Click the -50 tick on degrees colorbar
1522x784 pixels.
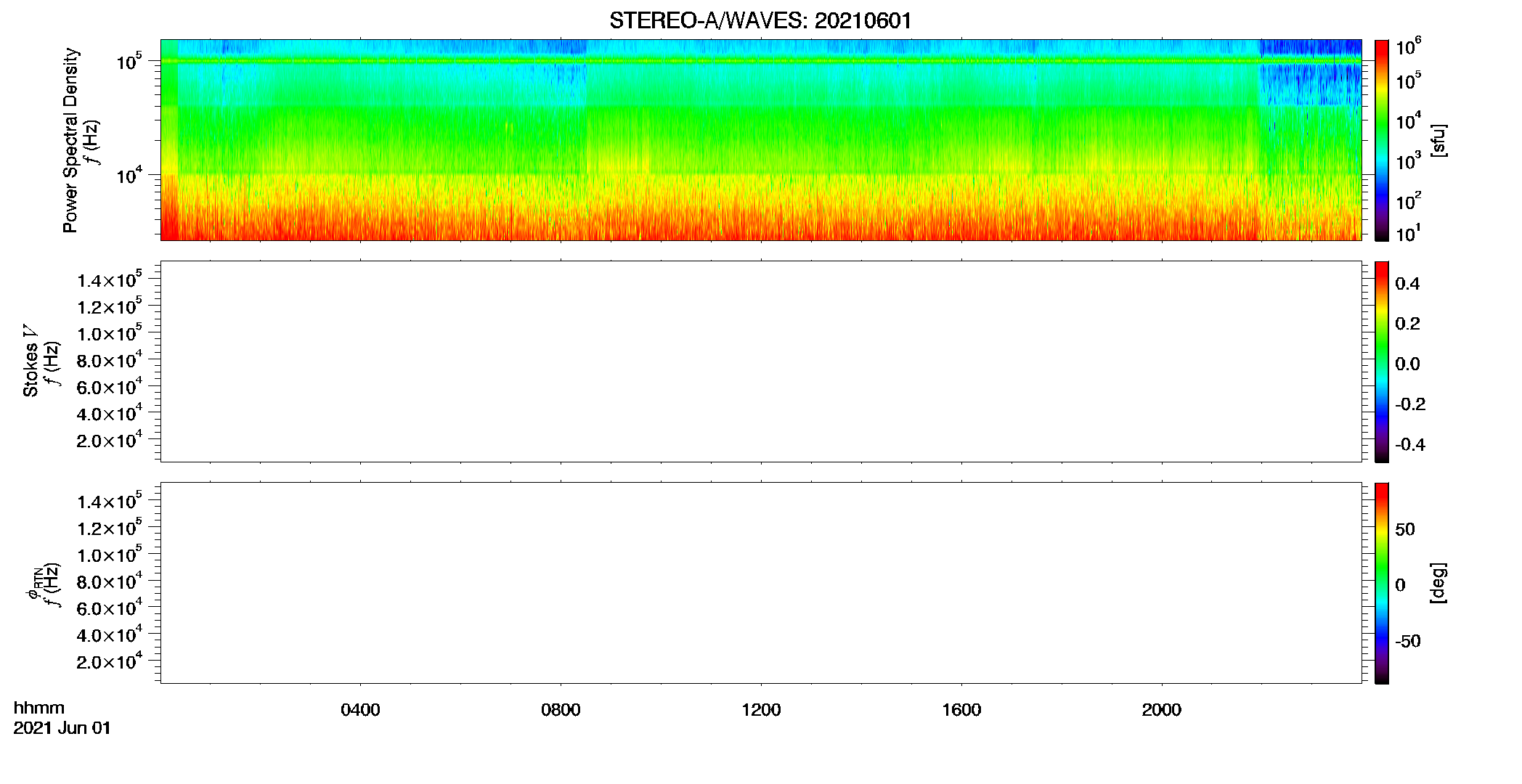pos(1408,642)
